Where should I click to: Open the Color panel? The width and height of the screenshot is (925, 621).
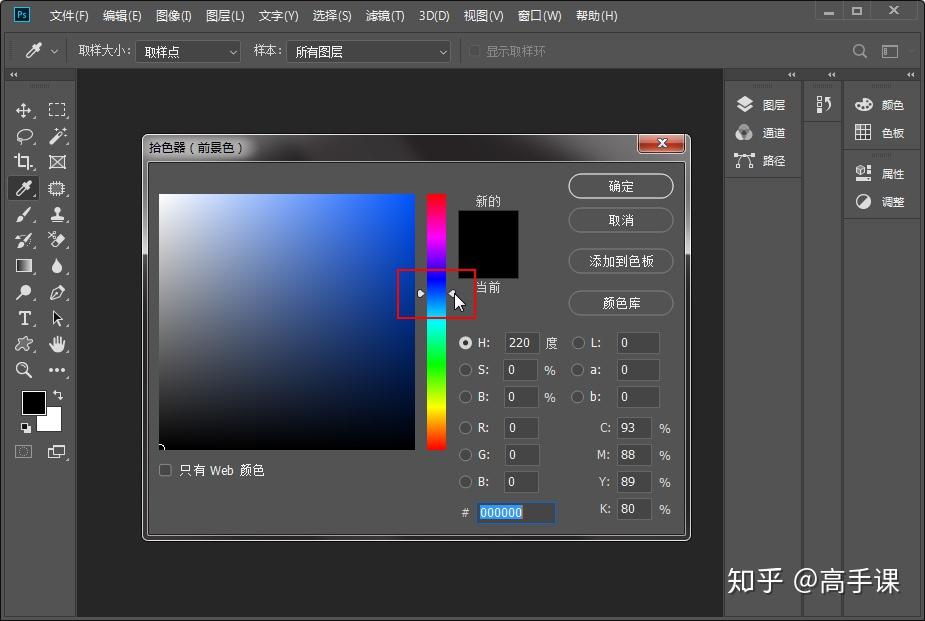880,105
